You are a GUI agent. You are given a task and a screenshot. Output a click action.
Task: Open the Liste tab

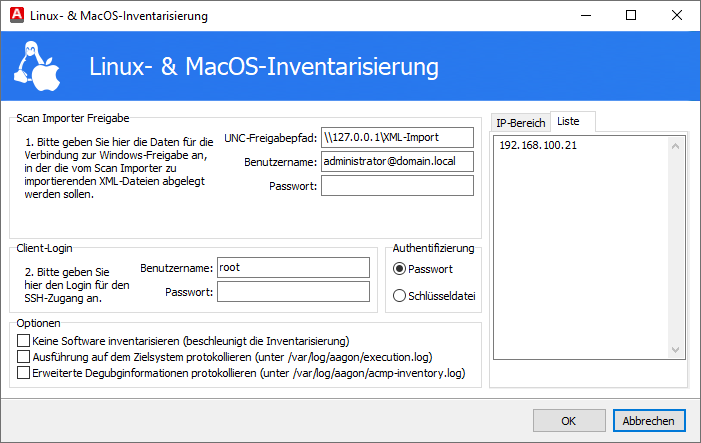click(569, 121)
